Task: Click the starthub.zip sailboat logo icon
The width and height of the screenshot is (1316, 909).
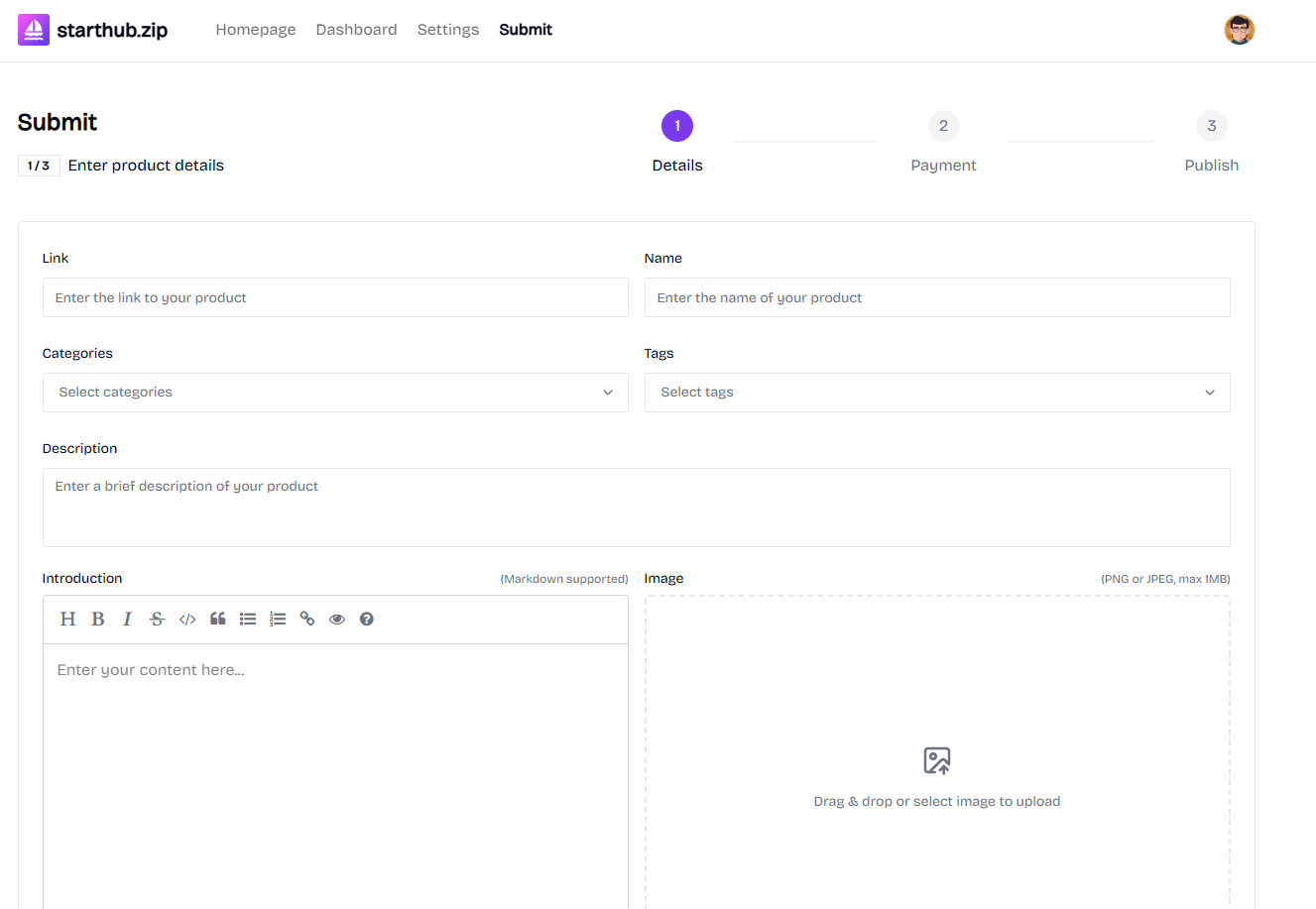Action: pos(34,30)
